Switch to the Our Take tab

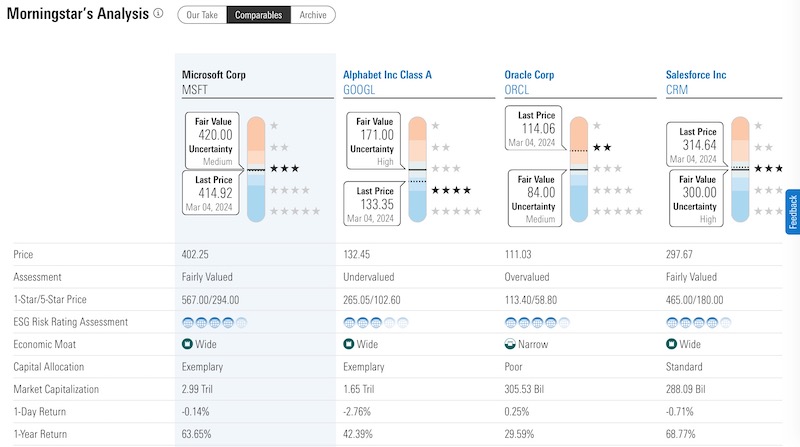click(201, 15)
